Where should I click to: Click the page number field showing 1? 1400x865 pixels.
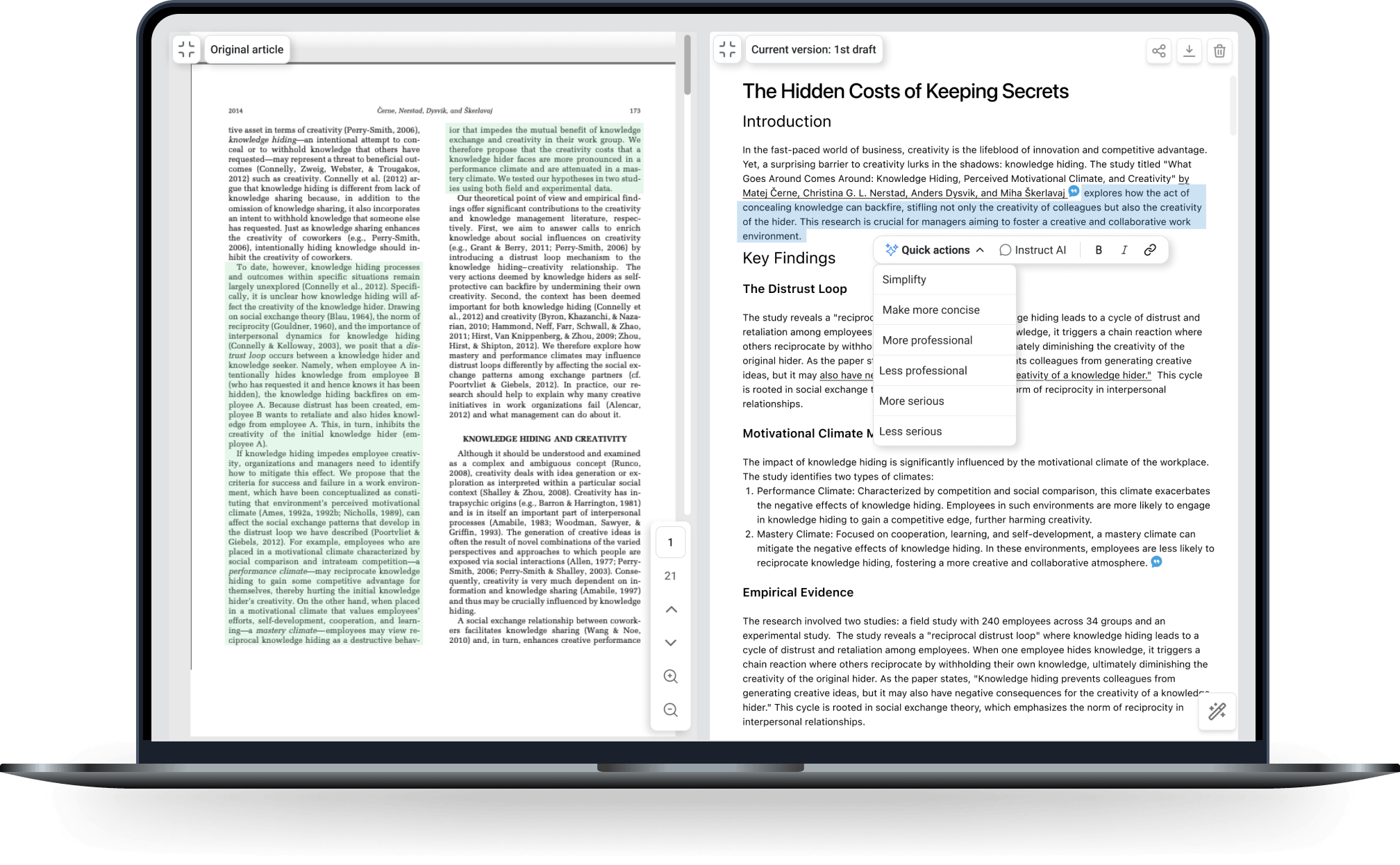[x=669, y=541]
